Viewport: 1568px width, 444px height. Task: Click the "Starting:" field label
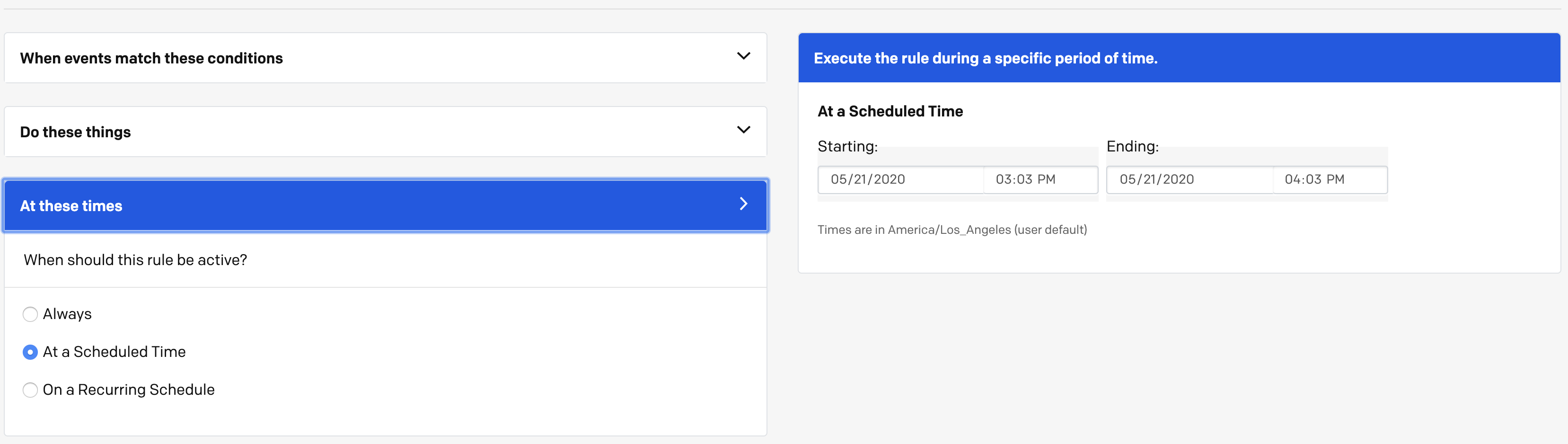tap(847, 147)
